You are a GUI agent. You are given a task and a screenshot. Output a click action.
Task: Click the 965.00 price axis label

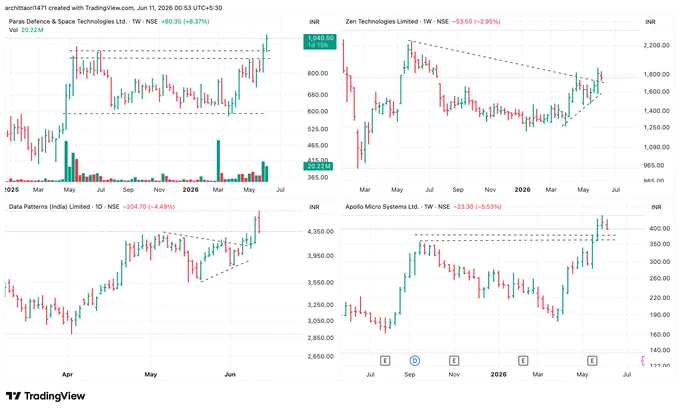coord(655,166)
